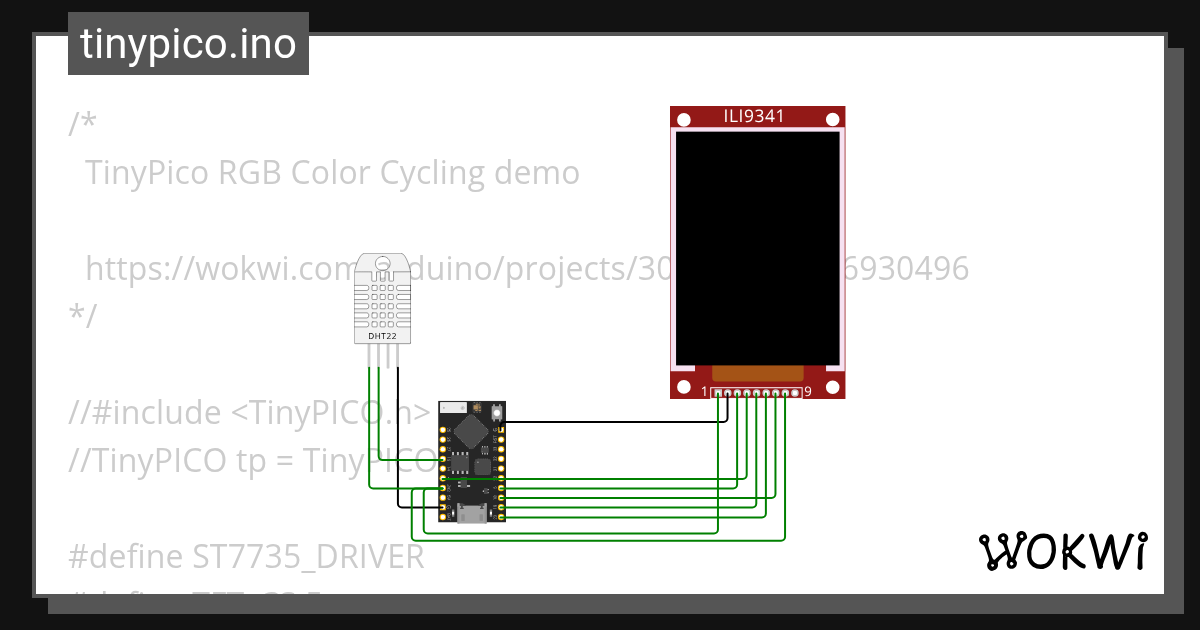Click the DHT22 sensor component
Viewport: 1200px width, 630px height.
(x=382, y=298)
